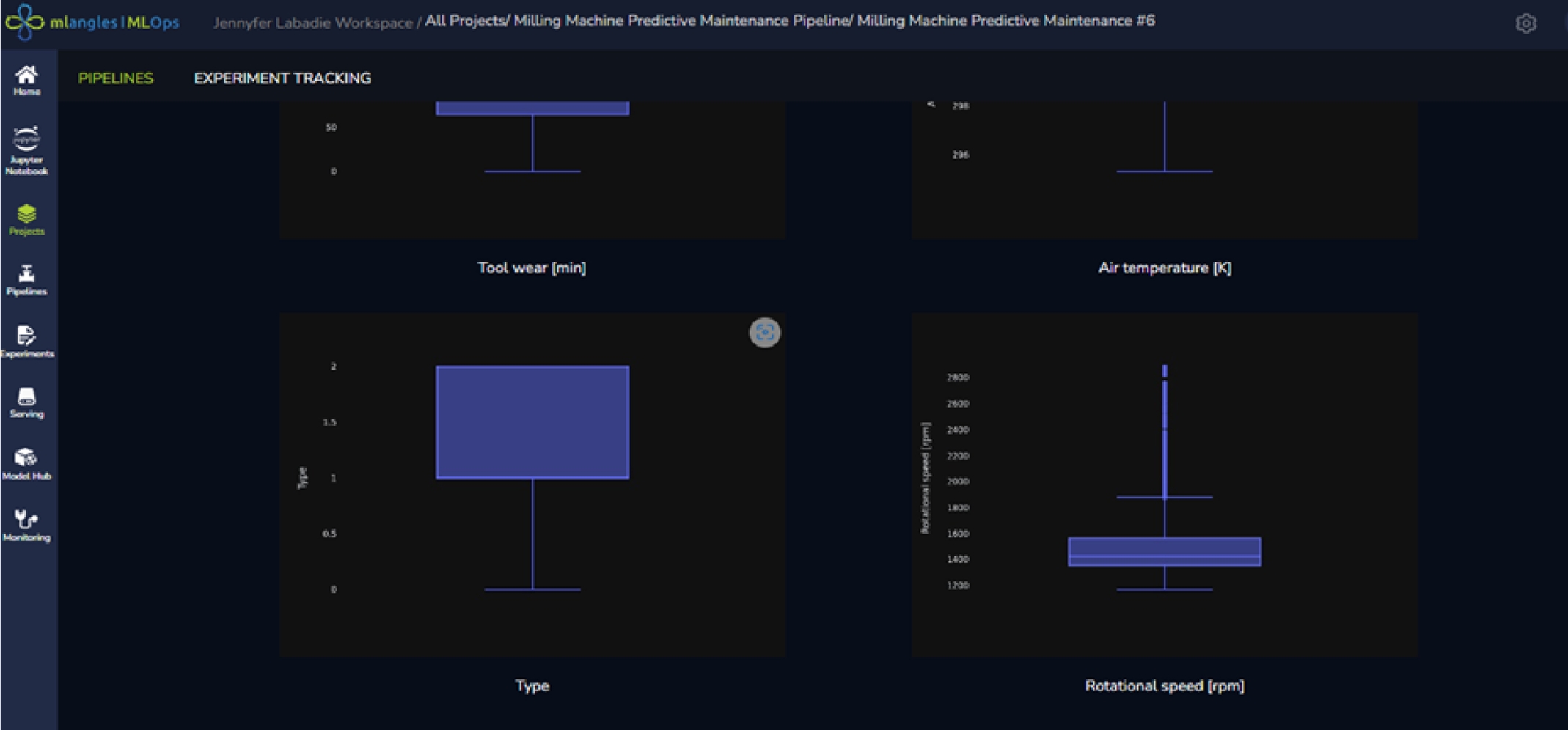1568x730 pixels.
Task: Open application settings via the gear icon
Action: tap(1526, 23)
